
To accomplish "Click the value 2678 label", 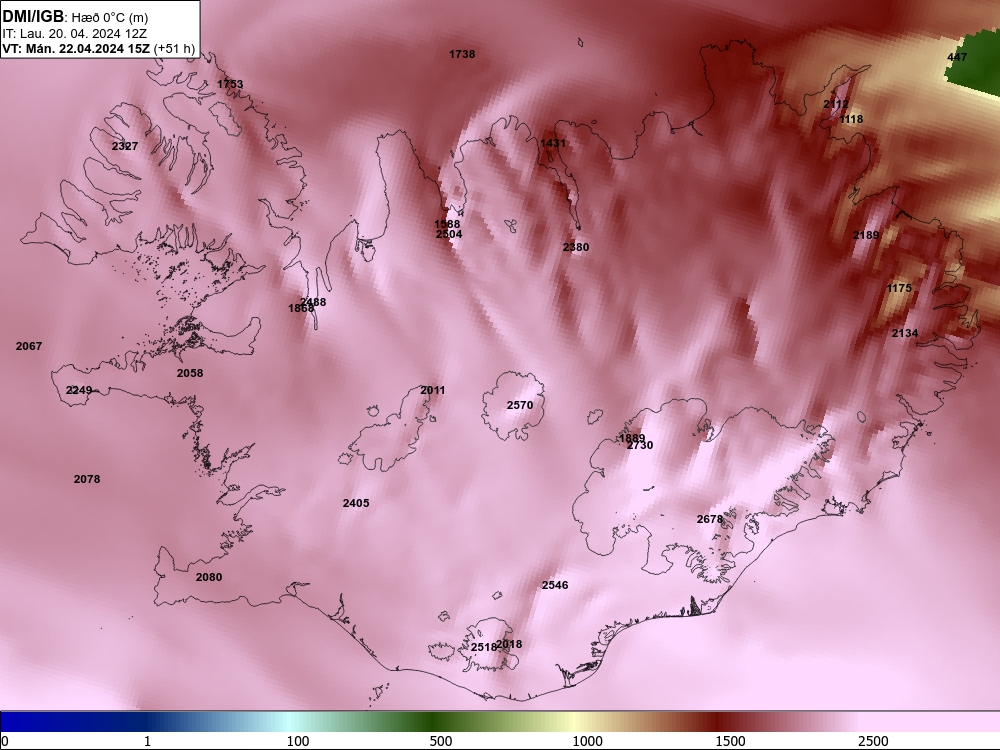I will click(x=710, y=519).
